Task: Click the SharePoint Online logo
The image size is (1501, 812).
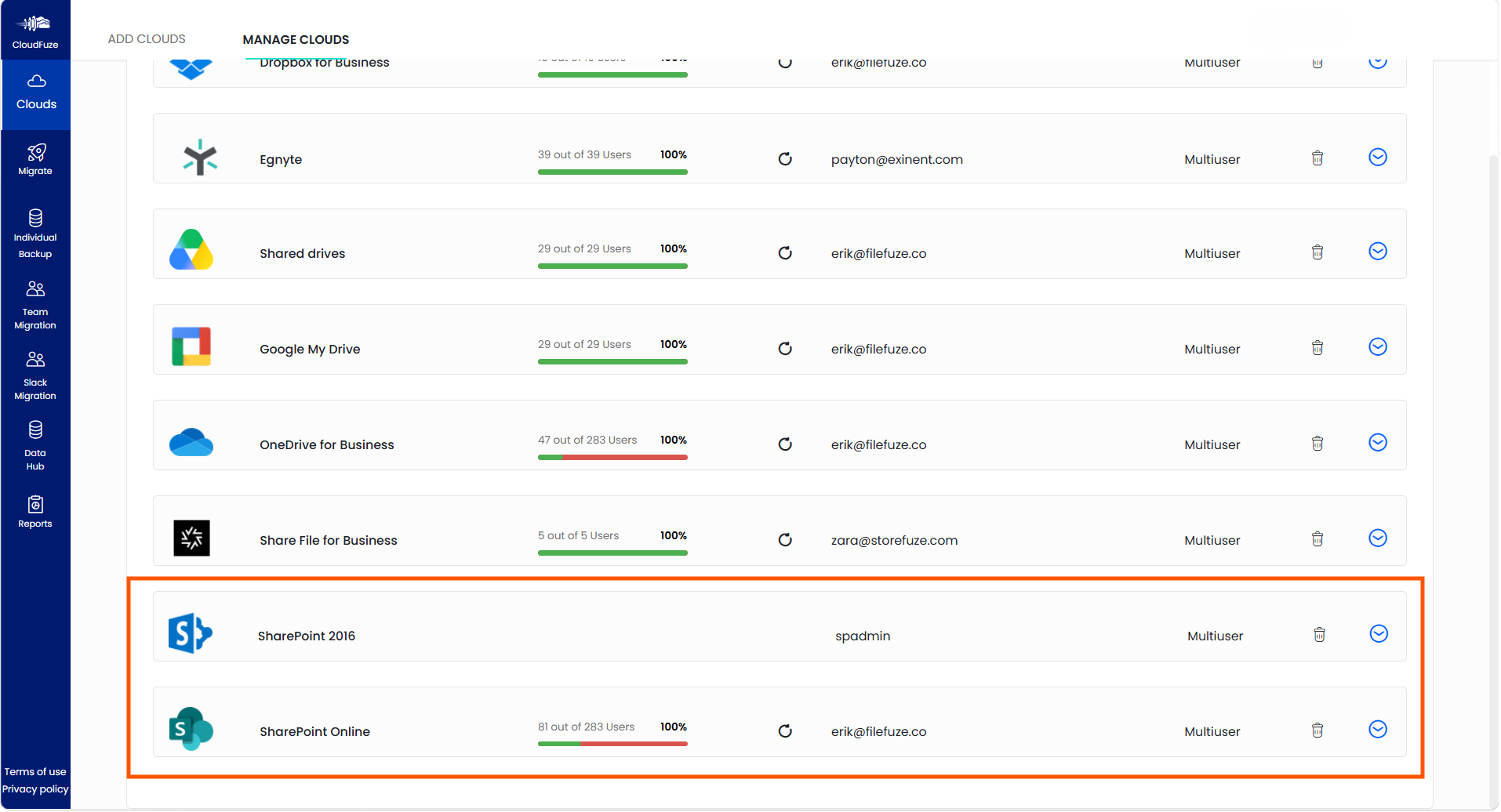Action: [191, 729]
